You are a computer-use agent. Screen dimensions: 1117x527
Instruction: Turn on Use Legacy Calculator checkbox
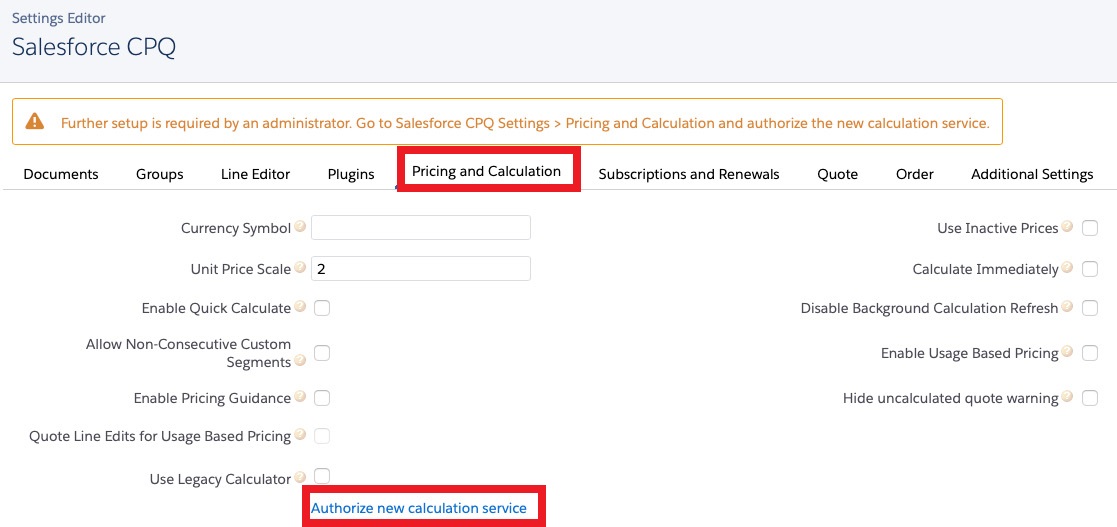[322, 476]
